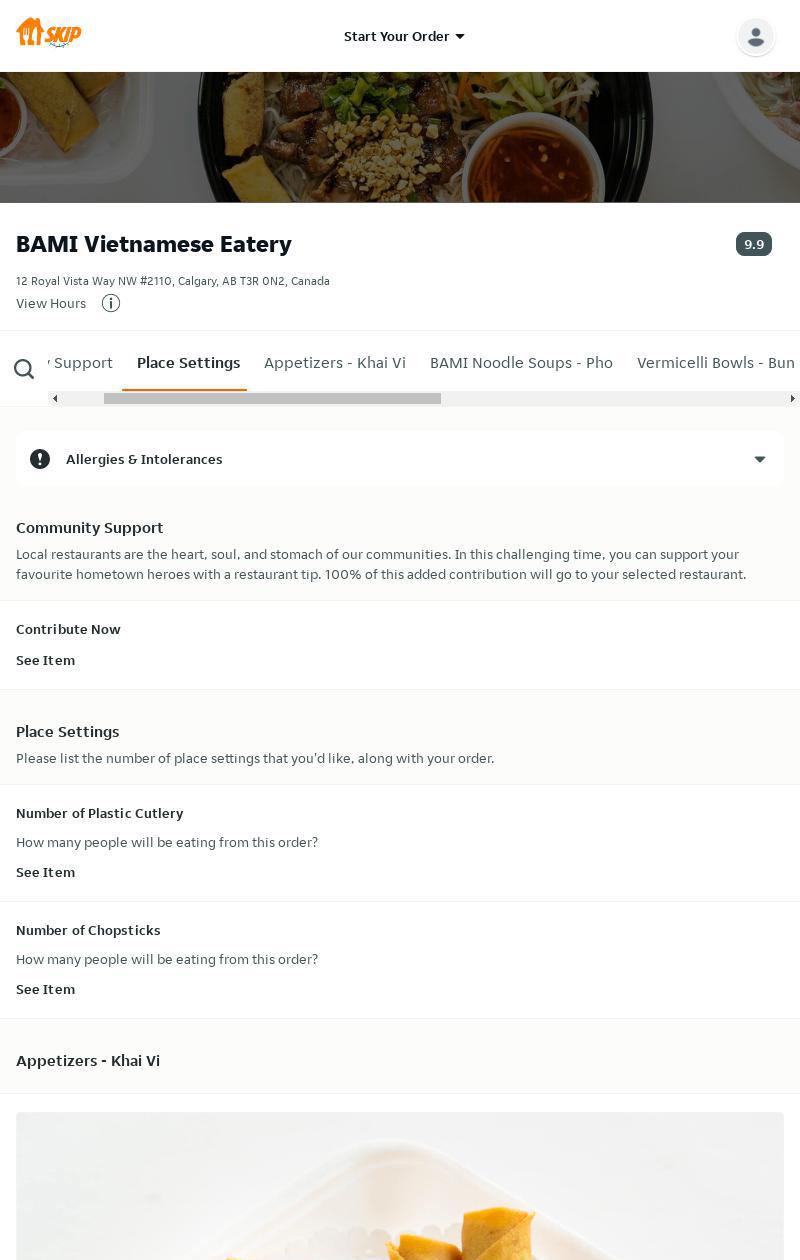The width and height of the screenshot is (800, 1260).
Task: Open See Item for Number of Chopsticks
Action: click(x=45, y=989)
